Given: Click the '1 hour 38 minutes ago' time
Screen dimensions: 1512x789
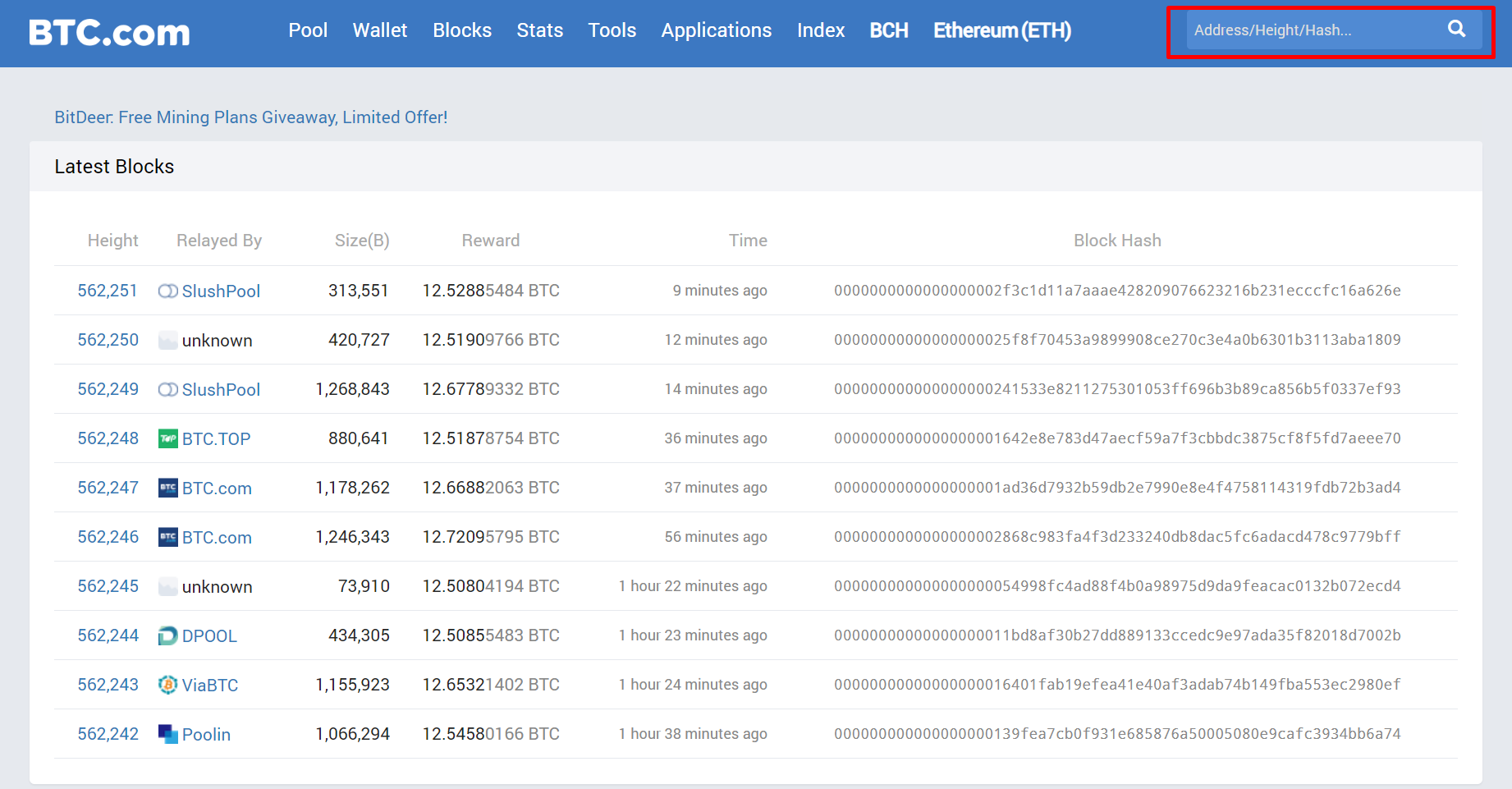Looking at the screenshot, I should pyautogui.click(x=693, y=734).
